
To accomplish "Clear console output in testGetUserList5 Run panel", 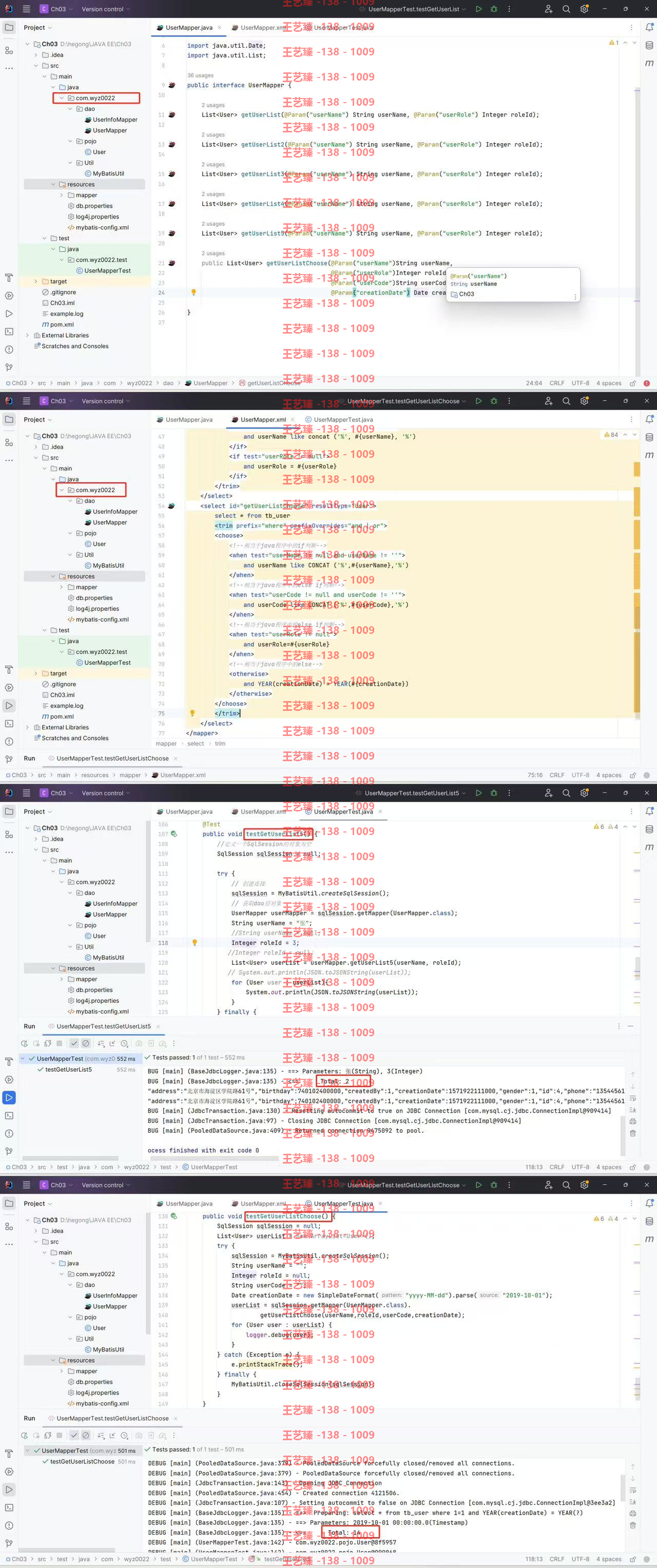I will (633, 1133).
